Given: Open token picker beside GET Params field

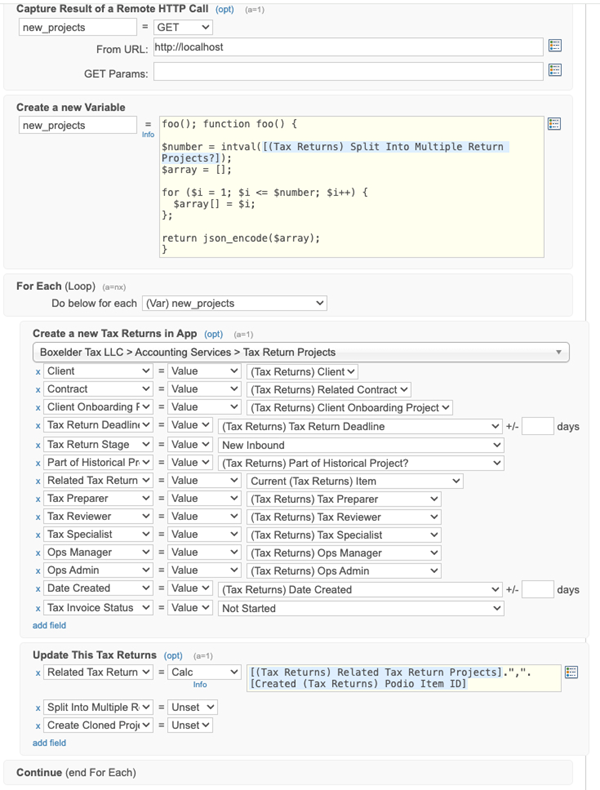Looking at the screenshot, I should tap(555, 71).
